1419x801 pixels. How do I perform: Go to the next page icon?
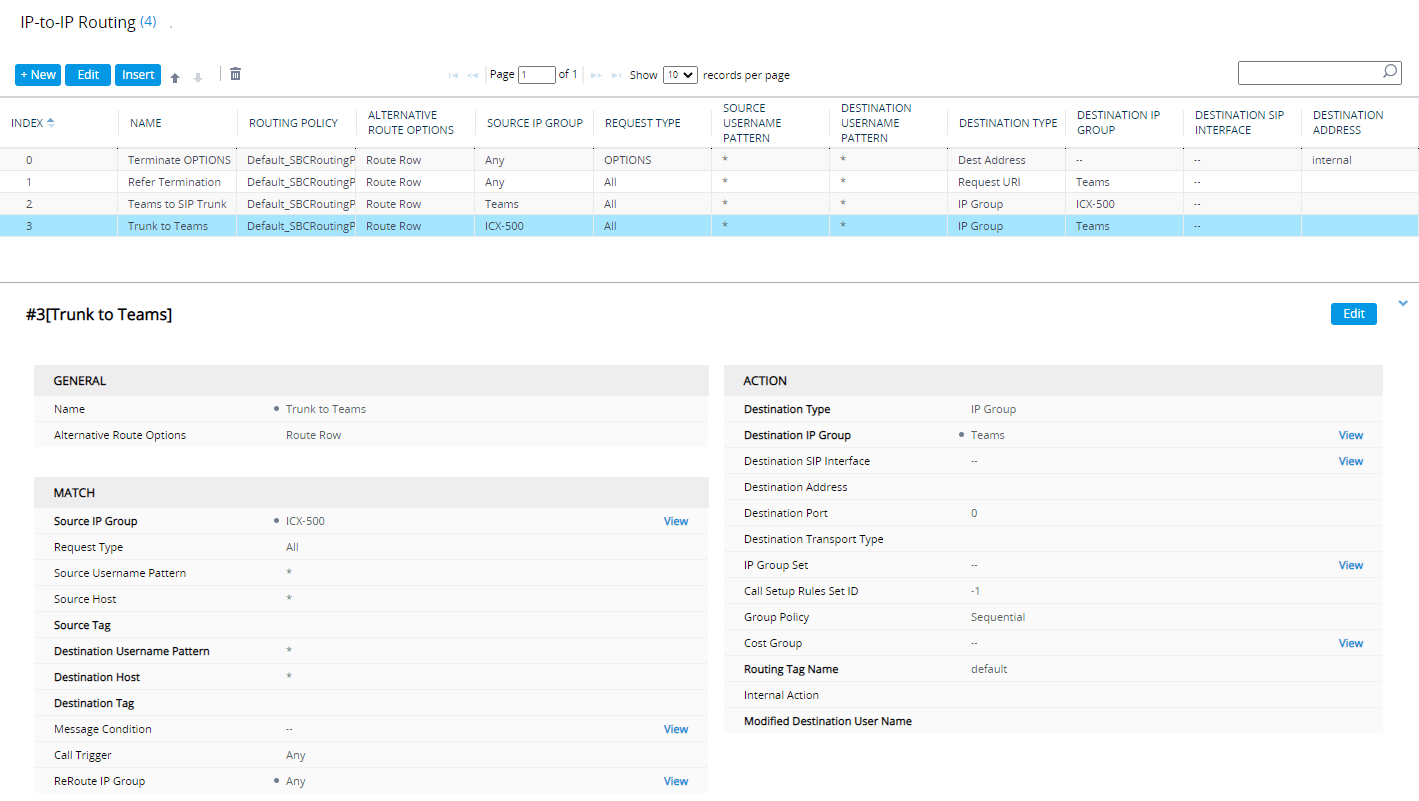pos(596,75)
